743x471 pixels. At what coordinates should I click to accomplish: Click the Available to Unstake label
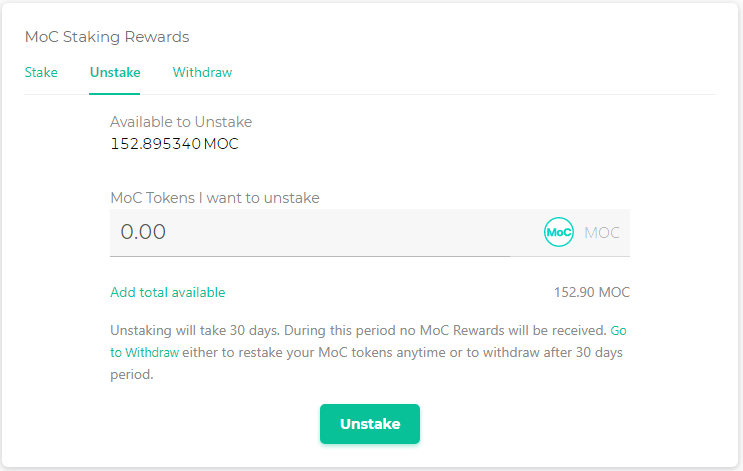click(181, 122)
